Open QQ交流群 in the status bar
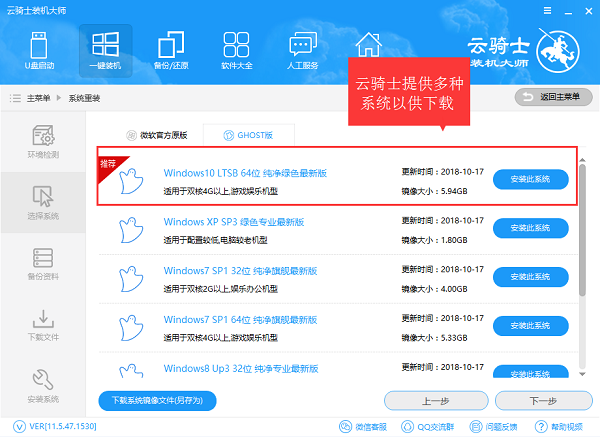The width and height of the screenshot is (600, 437). pyautogui.click(x=428, y=427)
